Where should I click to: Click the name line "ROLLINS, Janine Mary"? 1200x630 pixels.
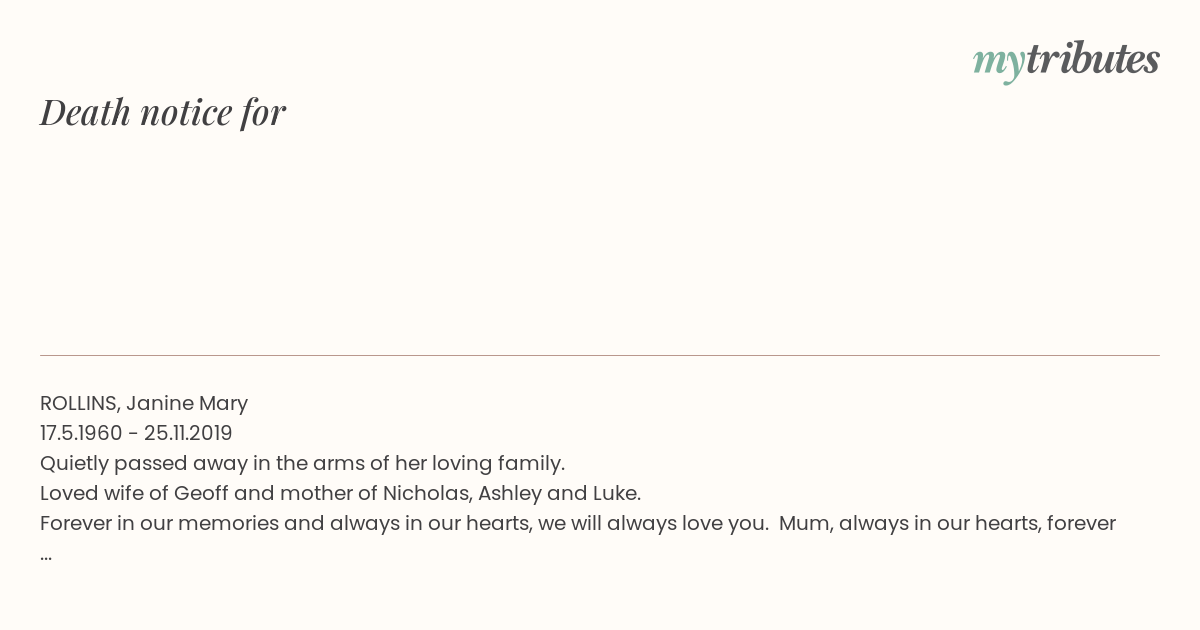click(x=144, y=403)
